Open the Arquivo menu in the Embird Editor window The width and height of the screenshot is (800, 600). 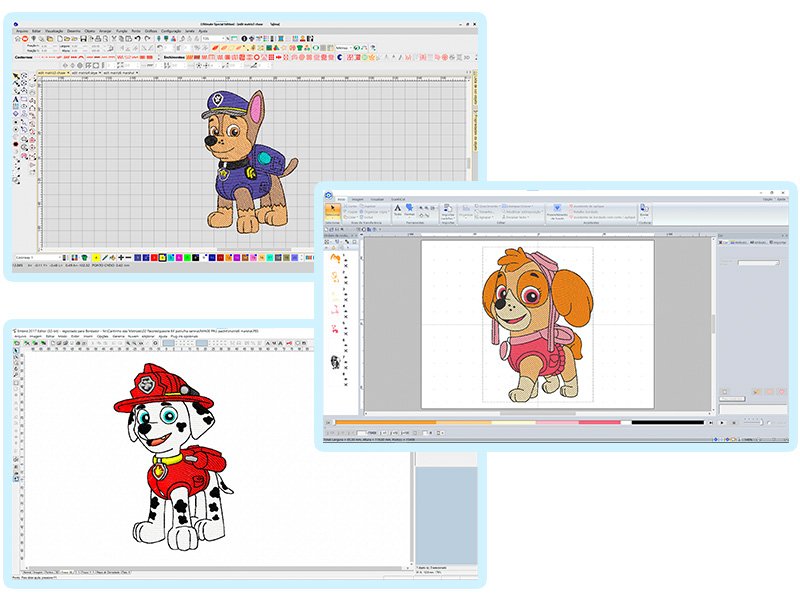(x=20, y=337)
